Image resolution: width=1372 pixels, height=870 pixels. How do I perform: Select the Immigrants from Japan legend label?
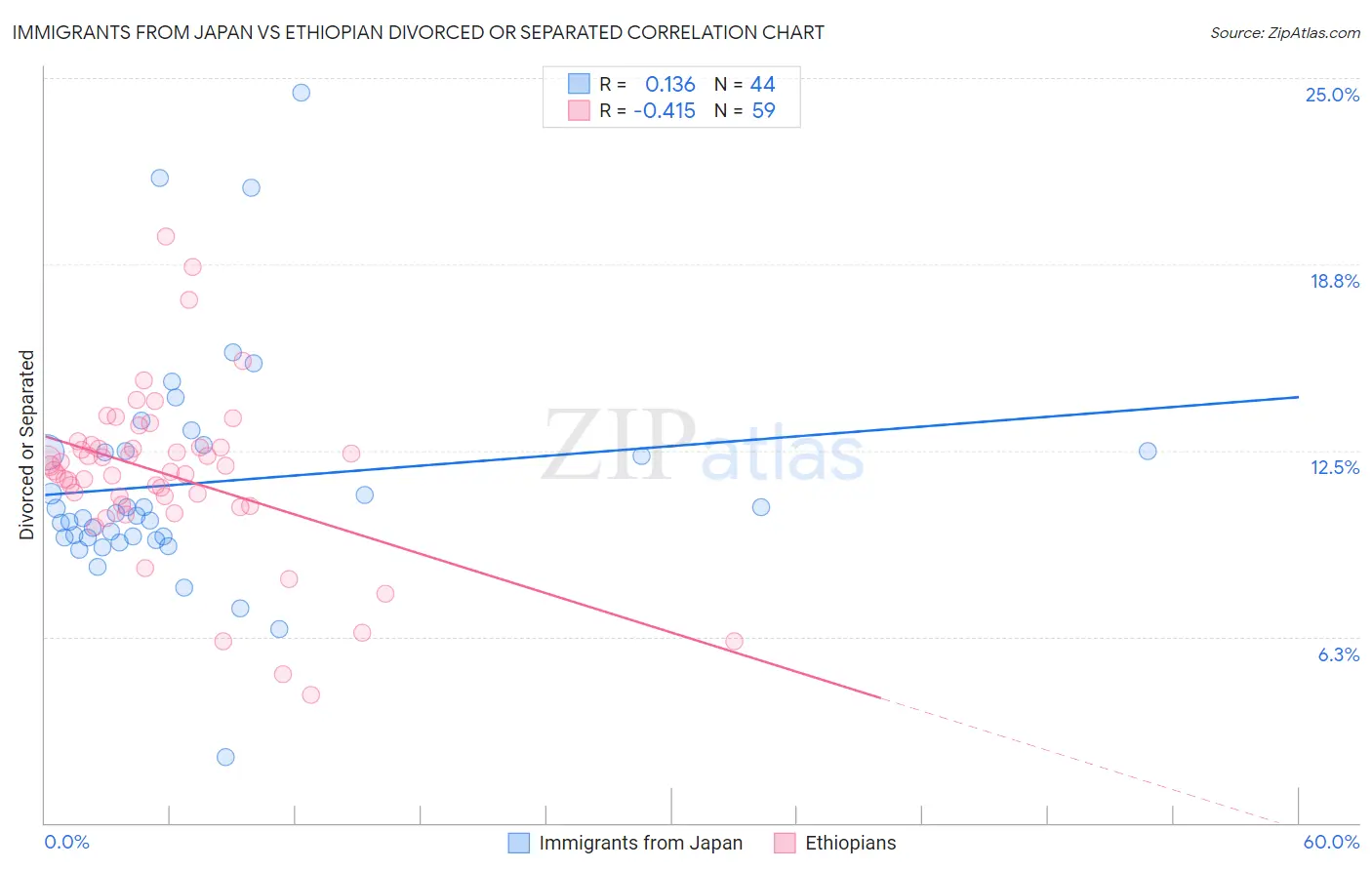(641, 843)
